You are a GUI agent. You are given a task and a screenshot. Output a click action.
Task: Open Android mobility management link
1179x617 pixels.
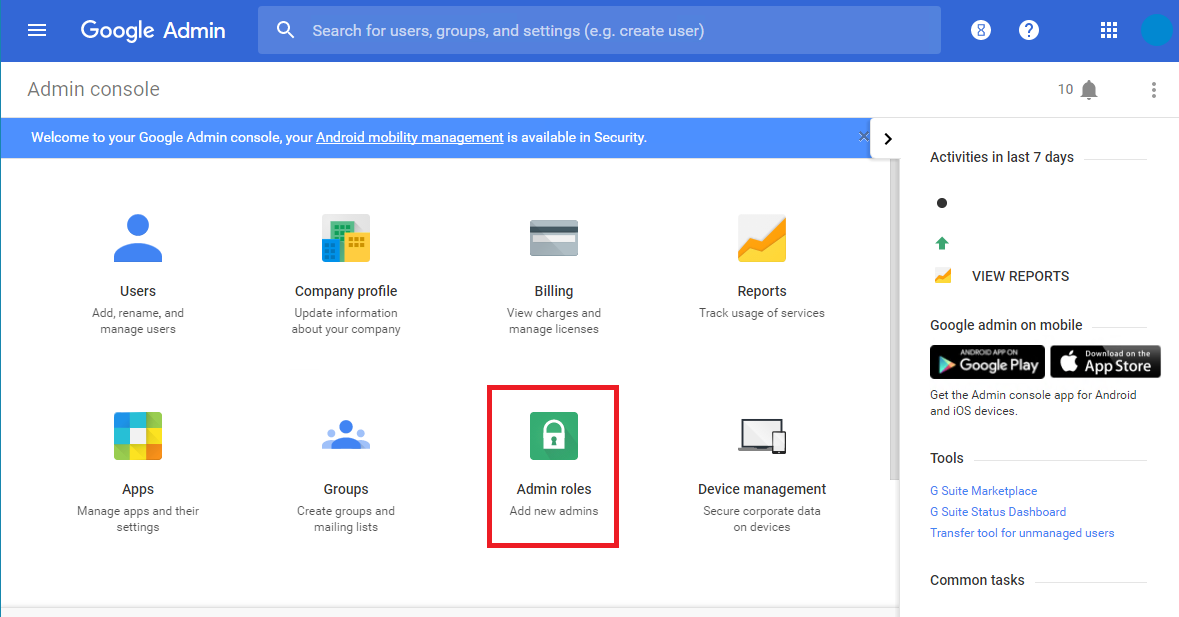[x=409, y=138]
